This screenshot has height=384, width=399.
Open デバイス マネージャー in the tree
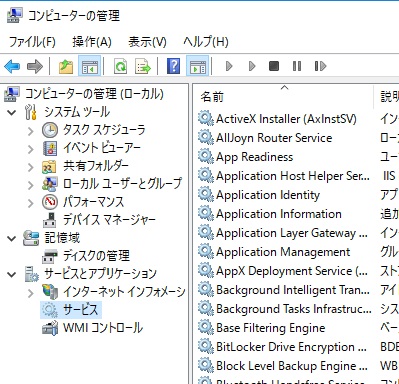pyautogui.click(x=109, y=220)
